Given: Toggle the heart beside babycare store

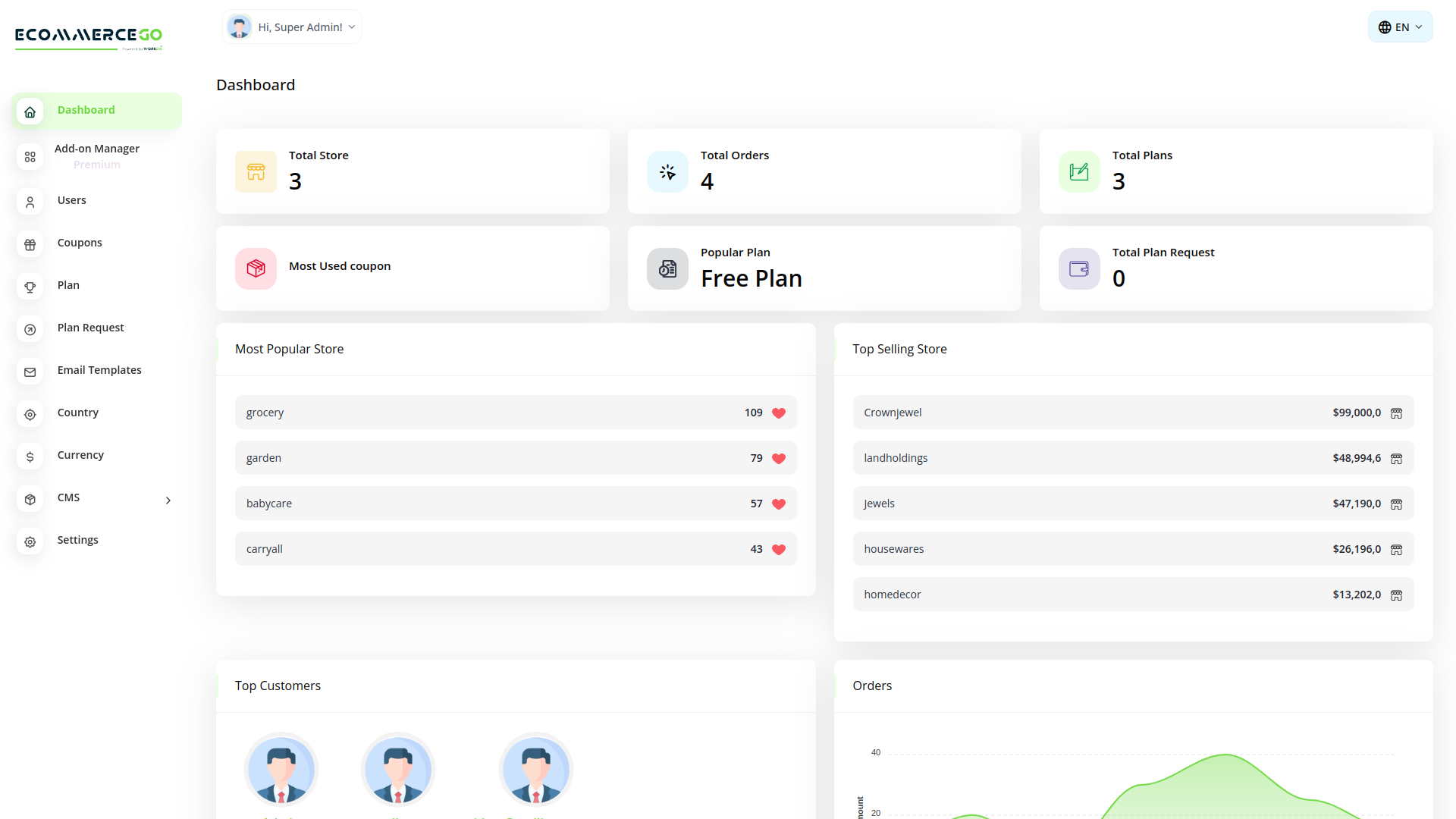Looking at the screenshot, I should (778, 503).
